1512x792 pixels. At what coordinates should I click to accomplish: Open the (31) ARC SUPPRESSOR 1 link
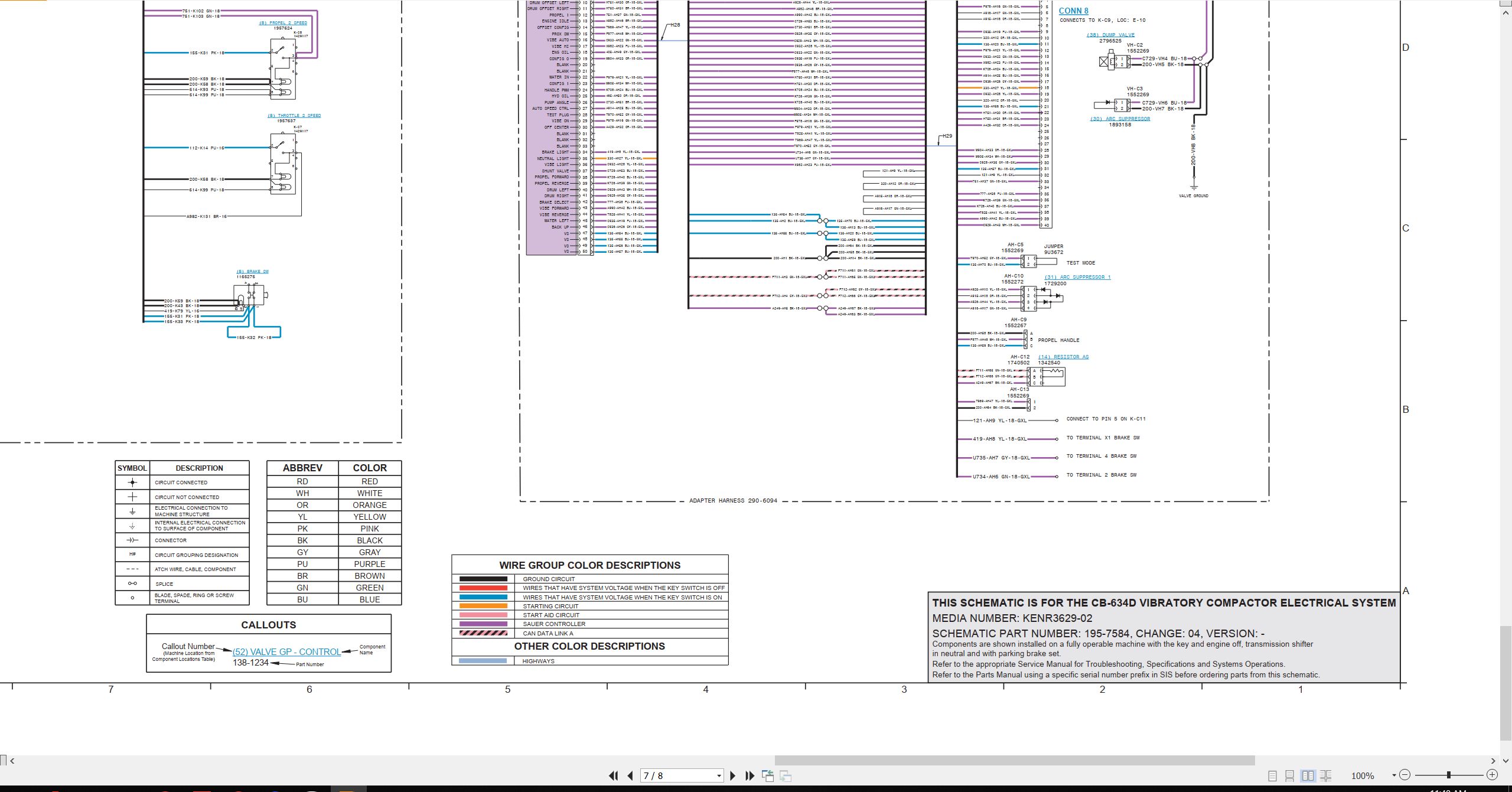coord(1077,277)
